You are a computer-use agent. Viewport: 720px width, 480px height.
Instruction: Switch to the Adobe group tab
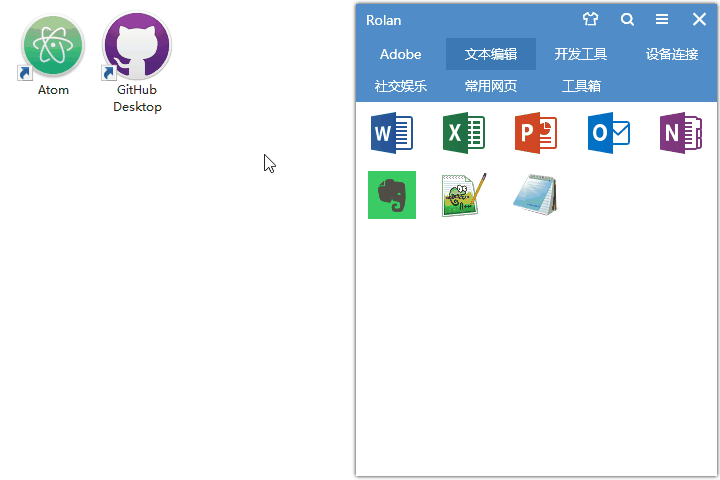click(400, 54)
